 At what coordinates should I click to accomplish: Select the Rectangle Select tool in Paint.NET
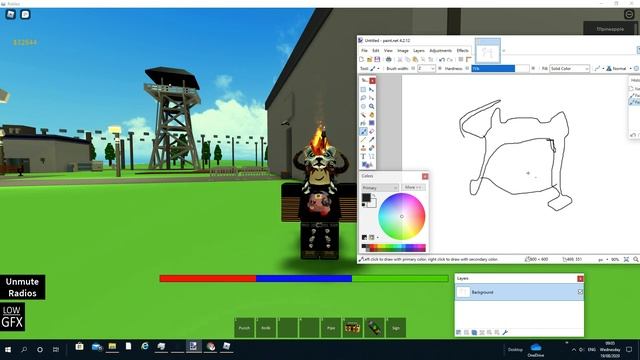[x=363, y=89]
